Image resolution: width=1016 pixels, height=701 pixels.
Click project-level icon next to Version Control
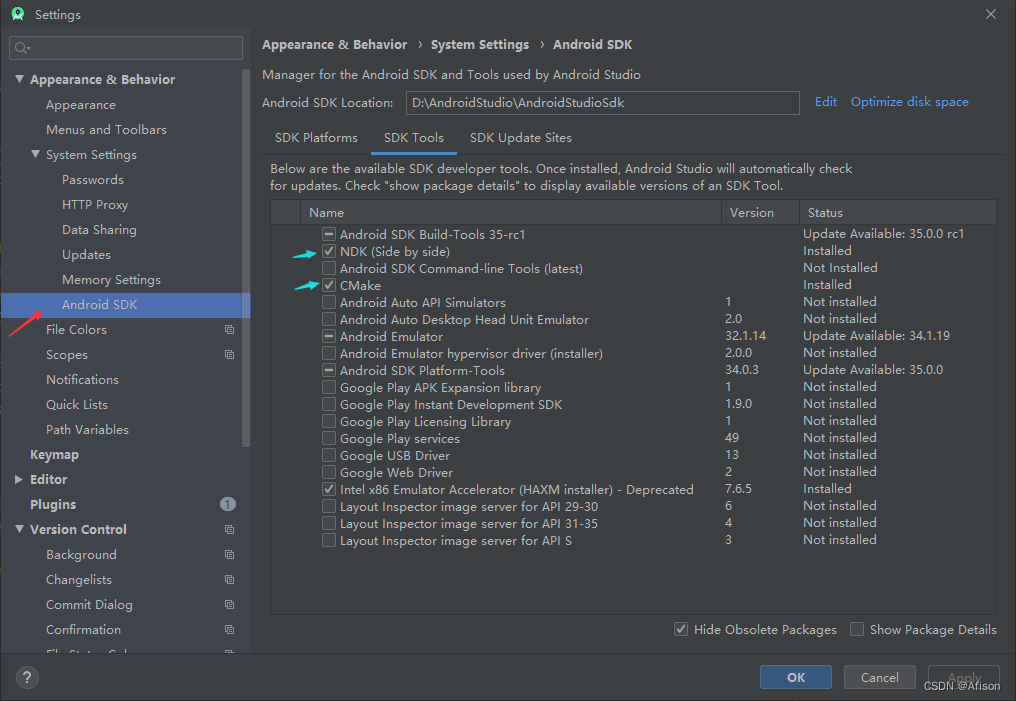(x=229, y=529)
